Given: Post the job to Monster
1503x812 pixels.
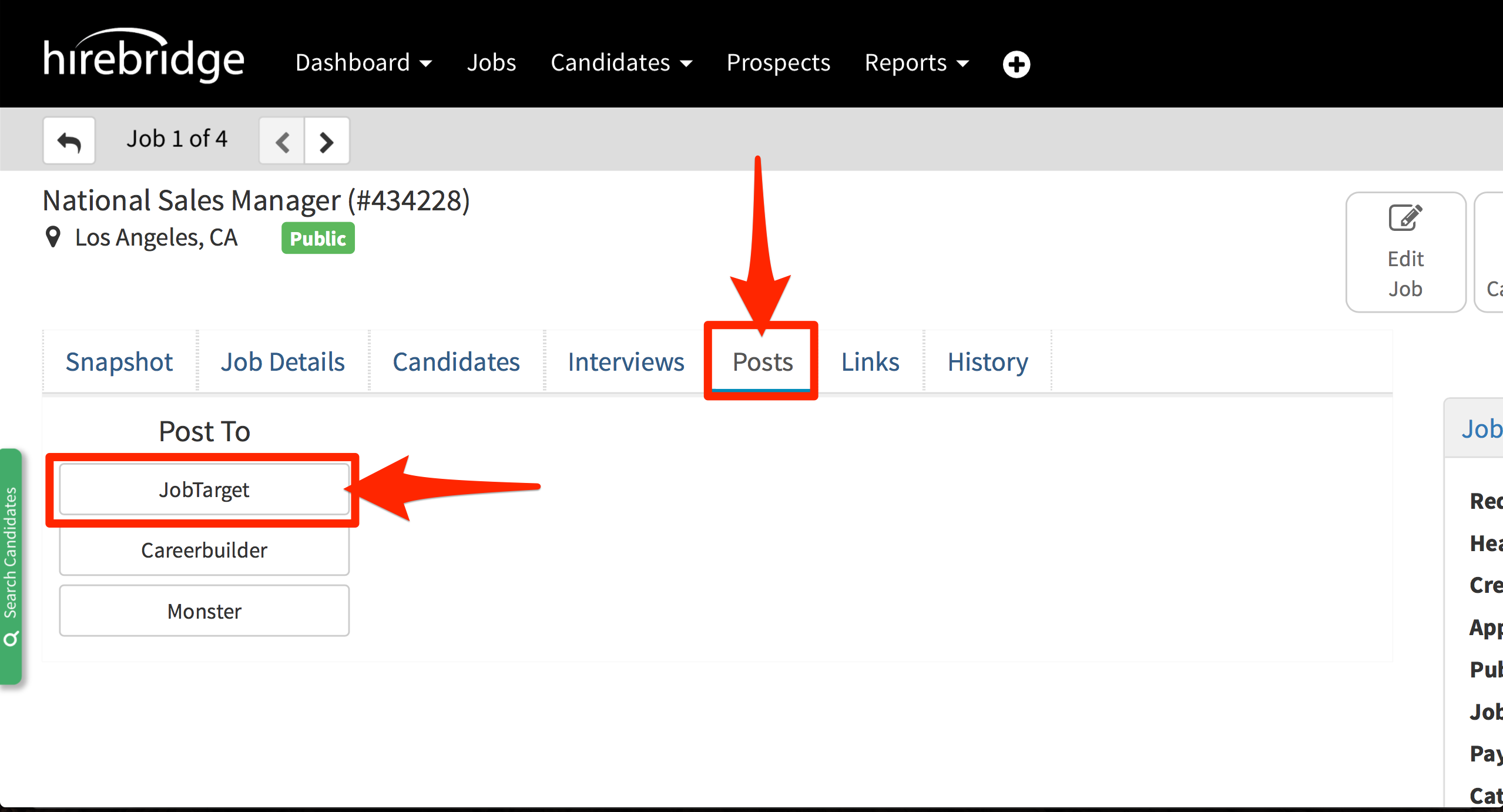Looking at the screenshot, I should [x=204, y=610].
